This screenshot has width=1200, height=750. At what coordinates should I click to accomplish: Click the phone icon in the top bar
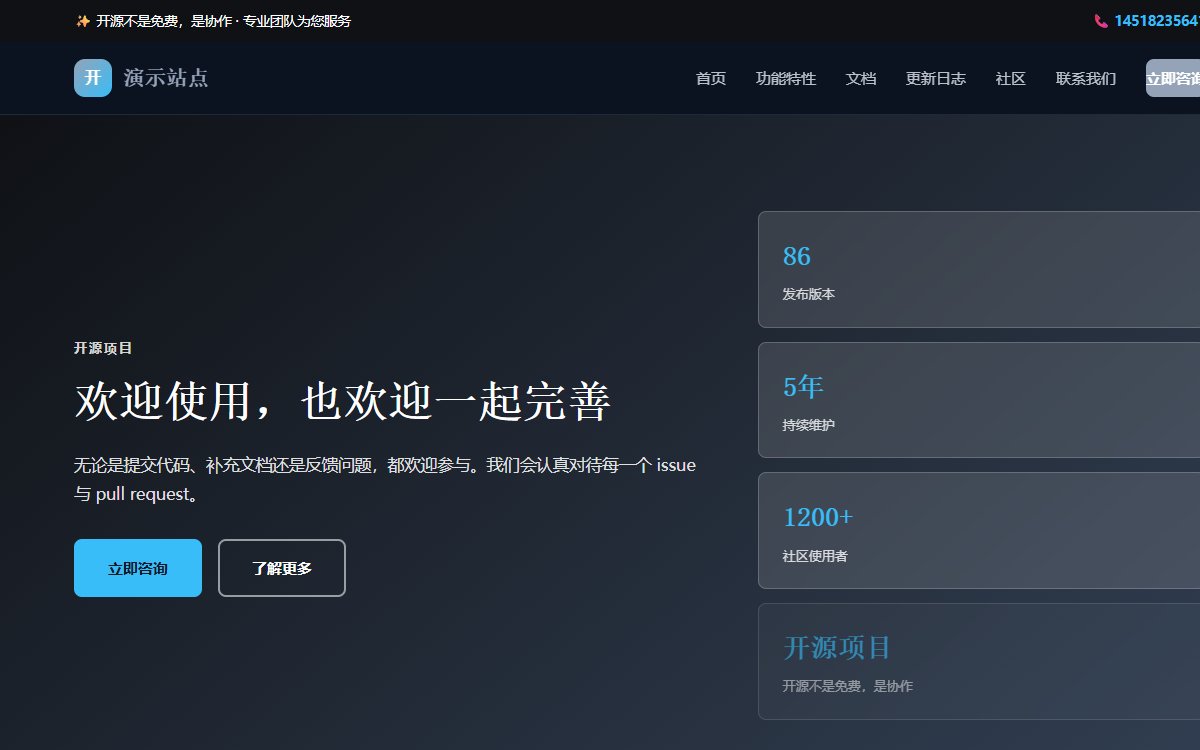pos(1101,21)
